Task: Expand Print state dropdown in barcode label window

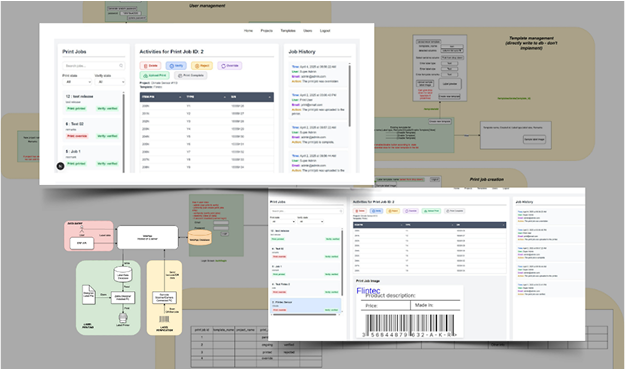Action: [283, 221]
